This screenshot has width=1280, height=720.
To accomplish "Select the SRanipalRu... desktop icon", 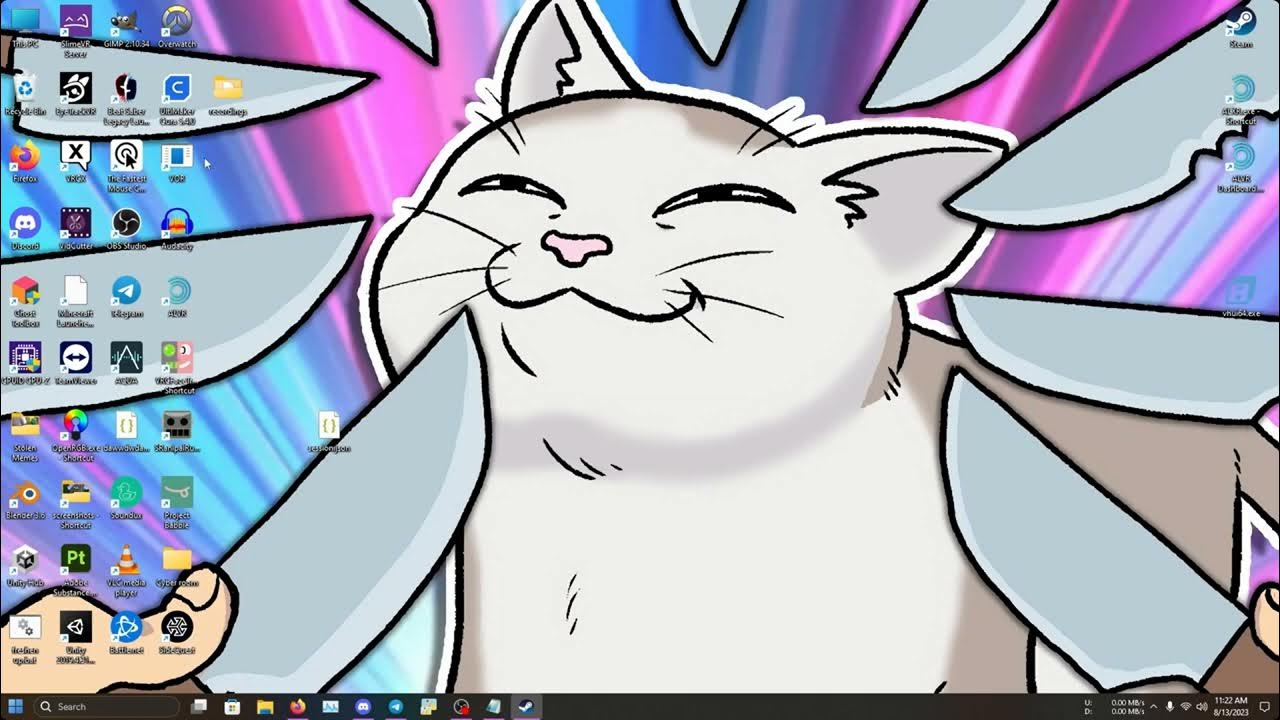I will (177, 430).
